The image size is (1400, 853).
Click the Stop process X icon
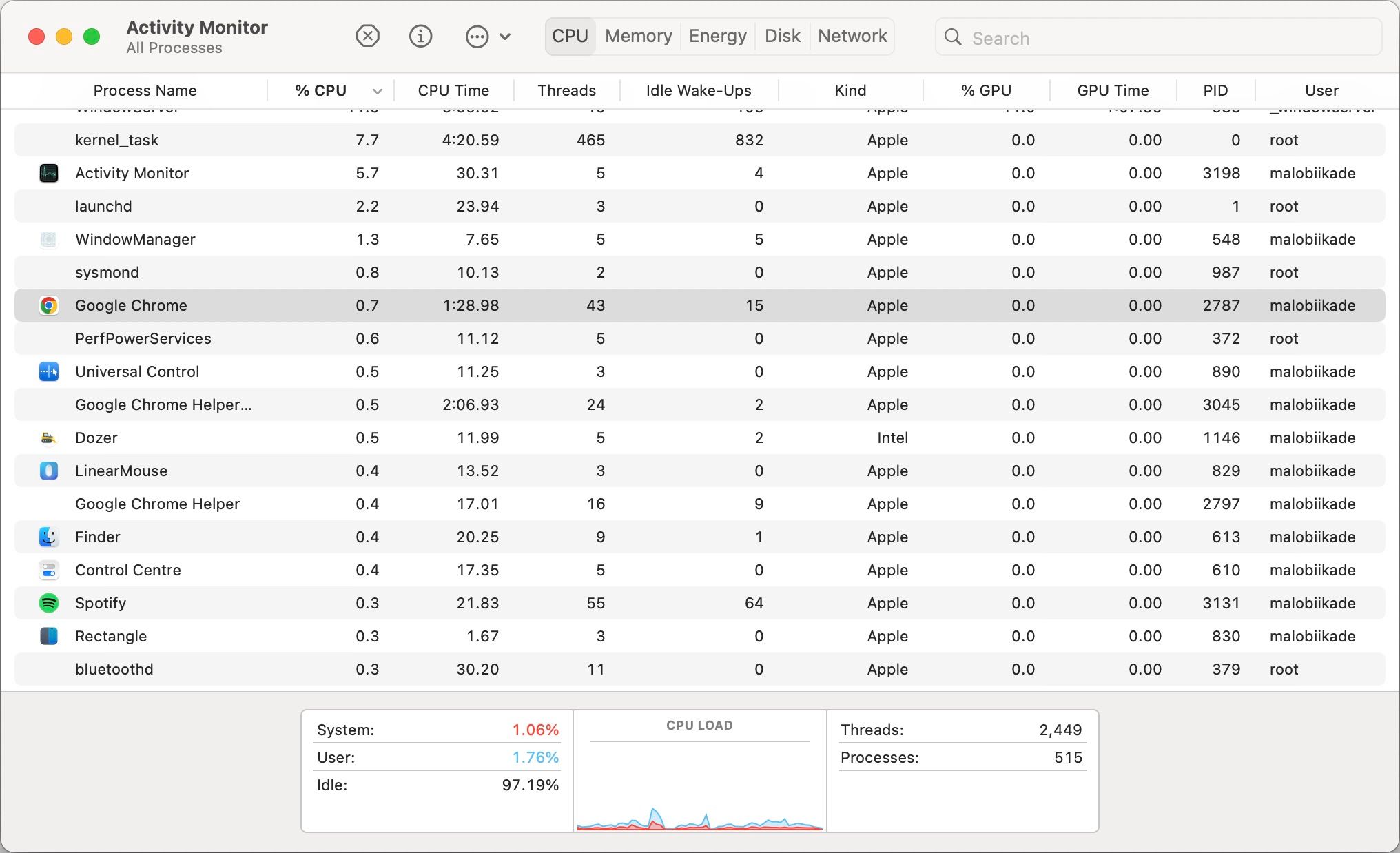pyautogui.click(x=368, y=36)
